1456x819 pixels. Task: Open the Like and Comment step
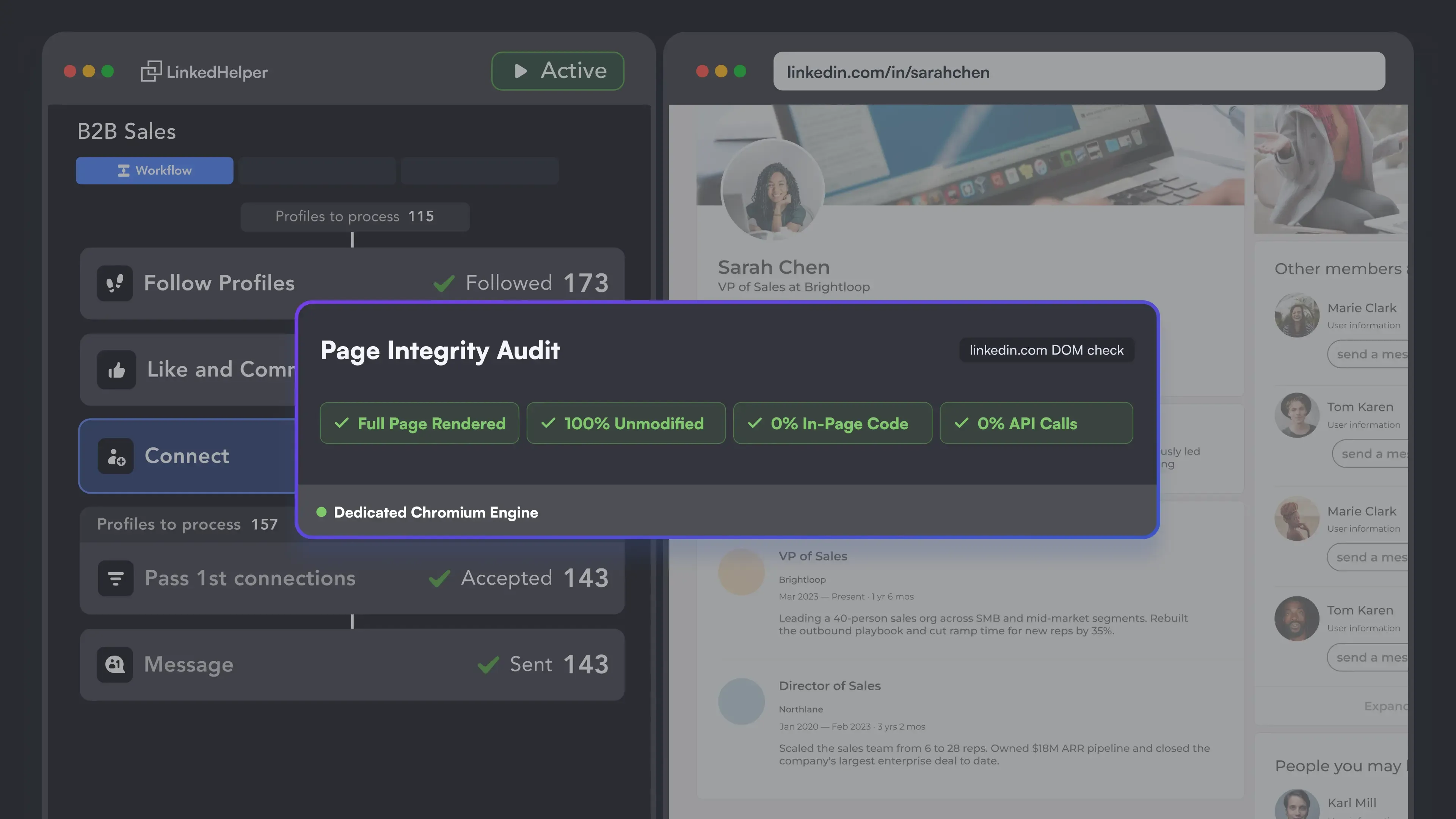coord(188,370)
